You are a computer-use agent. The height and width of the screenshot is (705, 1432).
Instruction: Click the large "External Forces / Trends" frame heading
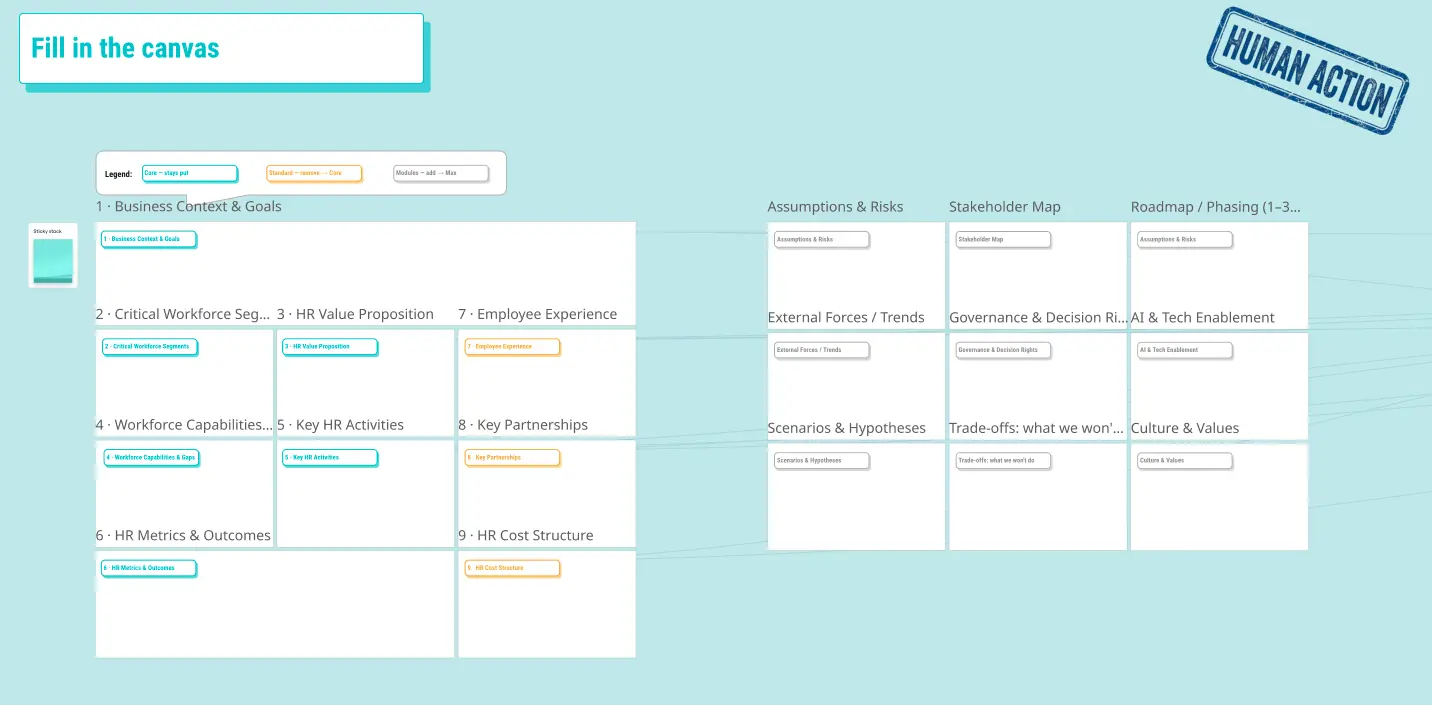point(846,318)
